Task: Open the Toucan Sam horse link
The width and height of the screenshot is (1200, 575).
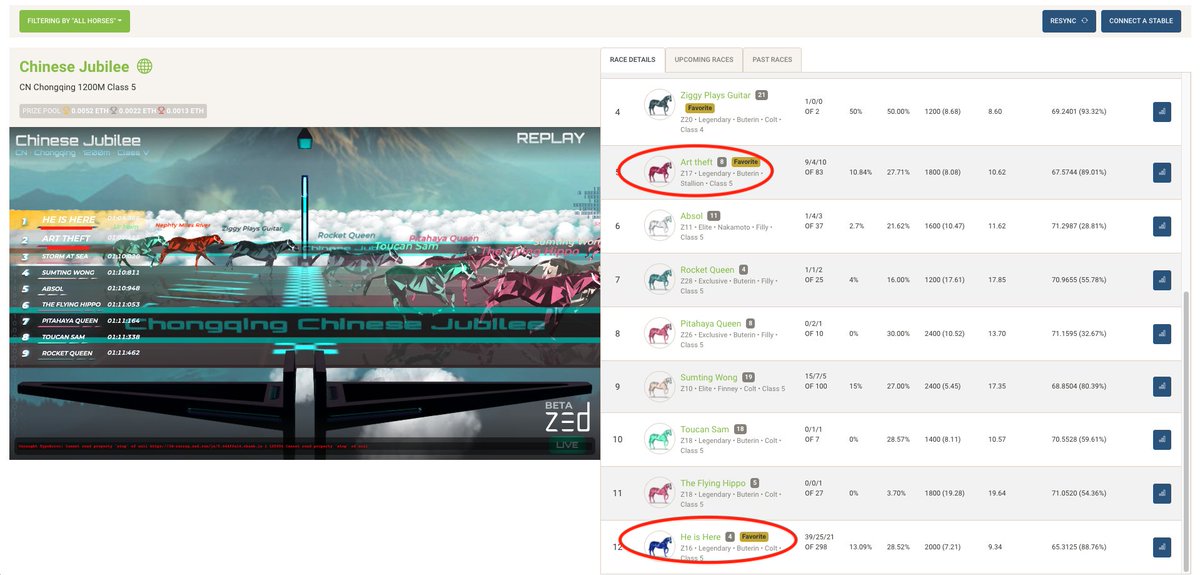Action: (x=704, y=430)
